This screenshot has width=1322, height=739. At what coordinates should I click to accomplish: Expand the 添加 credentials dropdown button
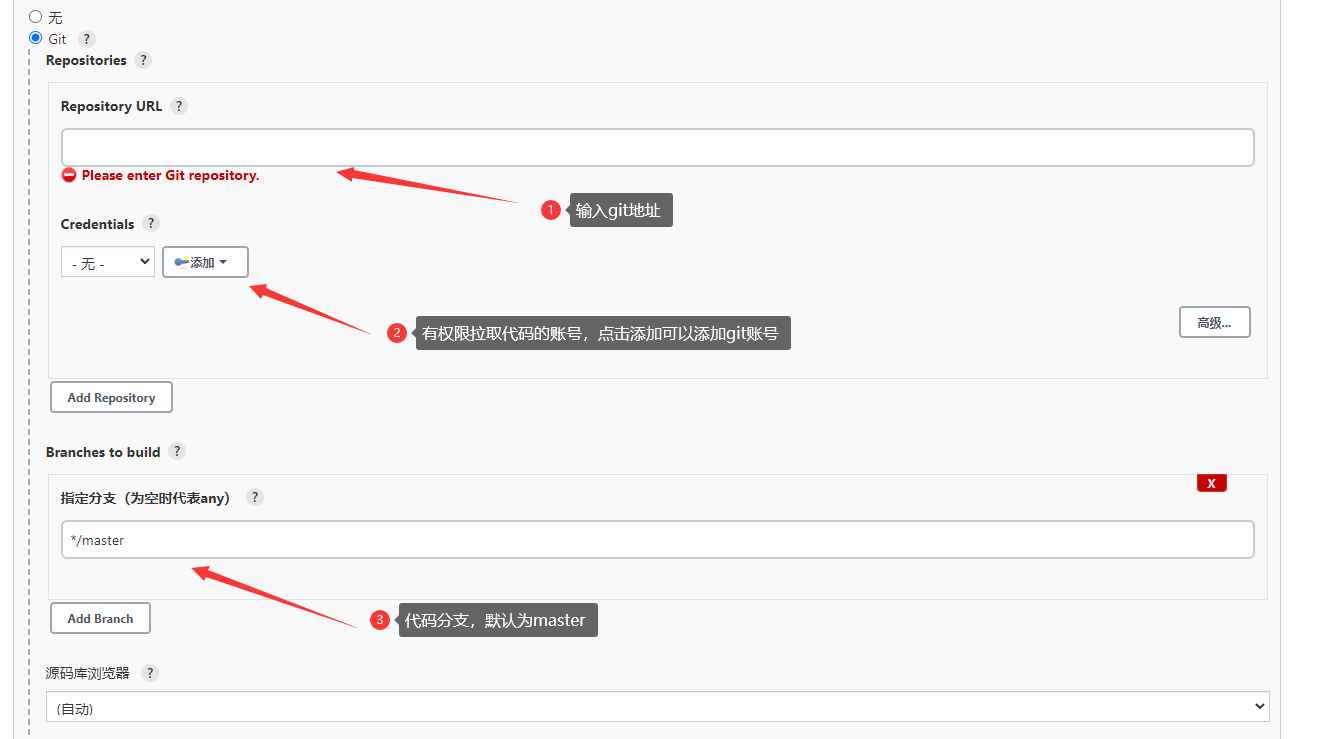(205, 262)
